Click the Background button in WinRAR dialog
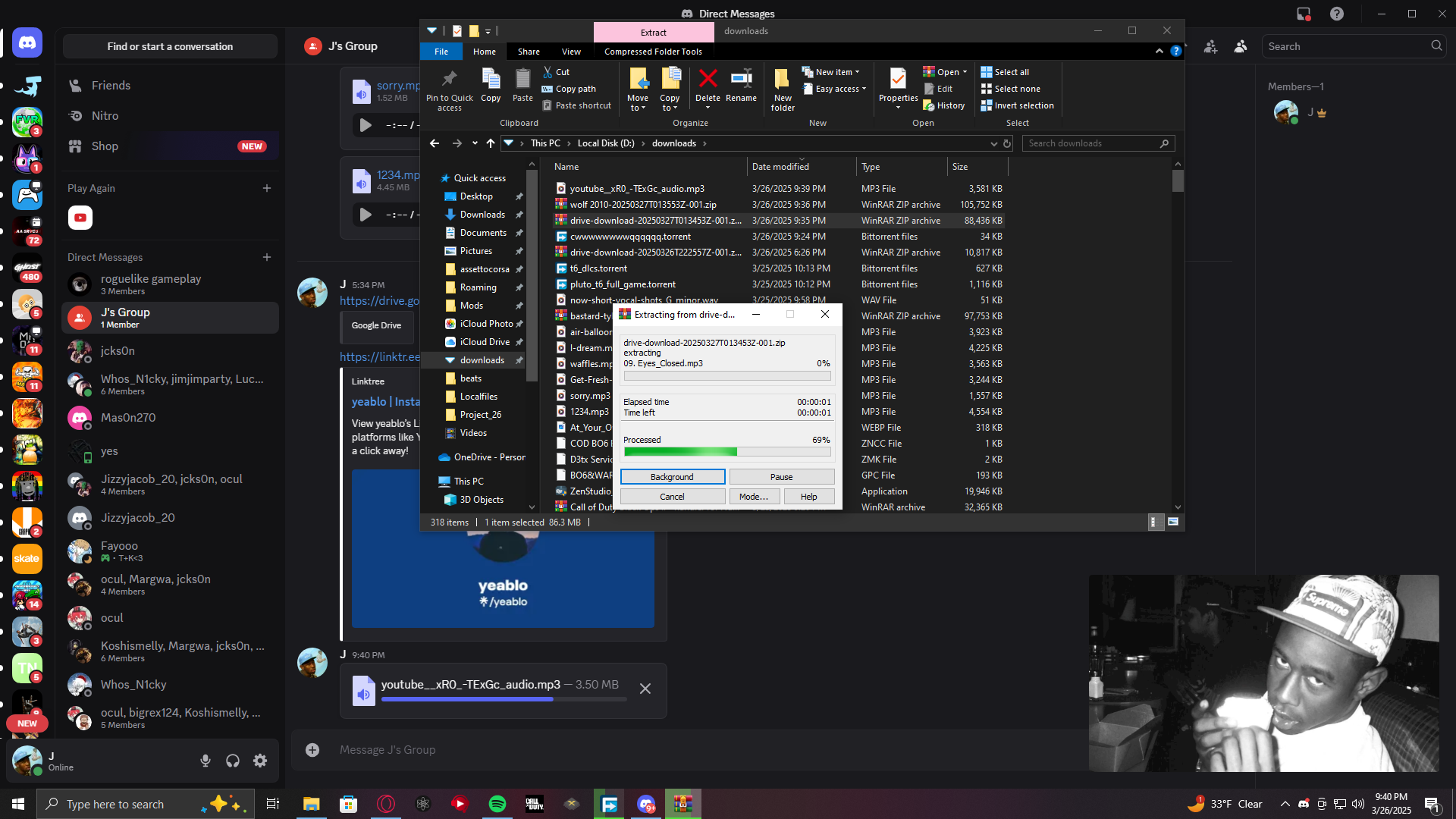 pyautogui.click(x=672, y=477)
